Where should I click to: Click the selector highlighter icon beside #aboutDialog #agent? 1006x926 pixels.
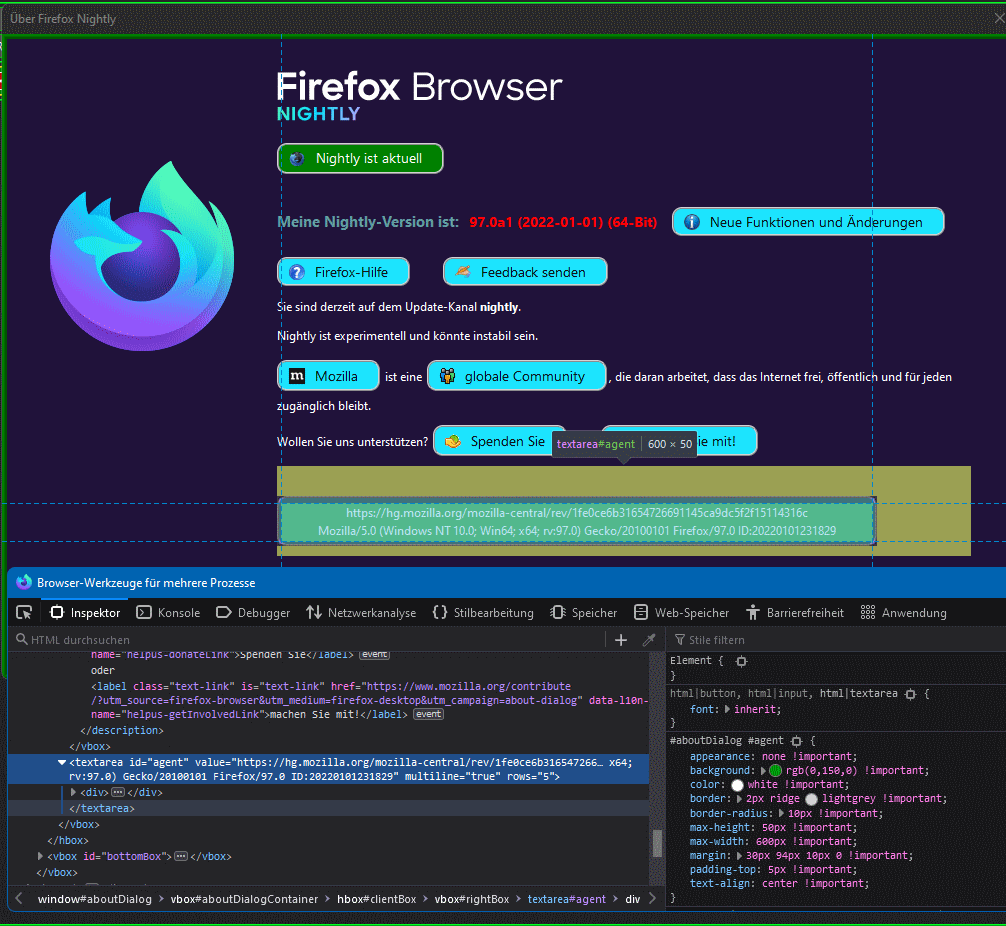796,741
